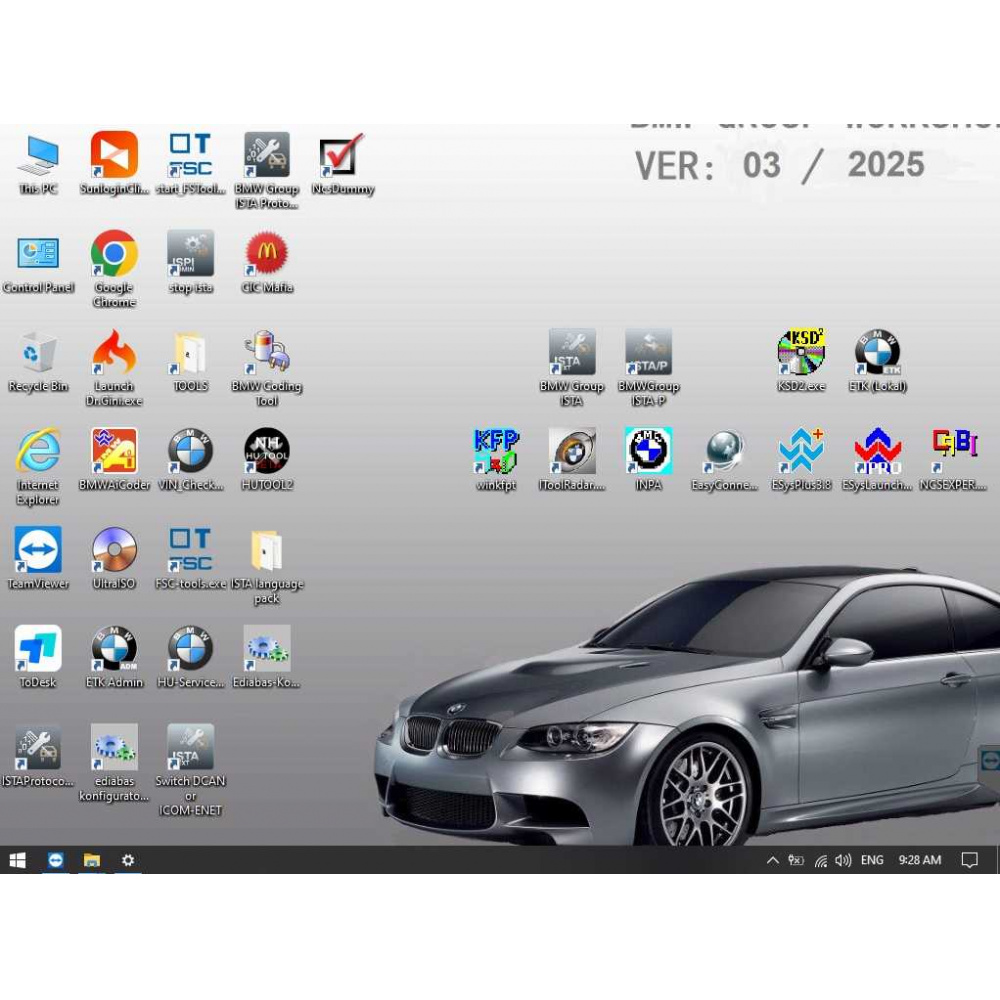Open This PC desktop icon
The image size is (1000, 1000).
coord(38,163)
